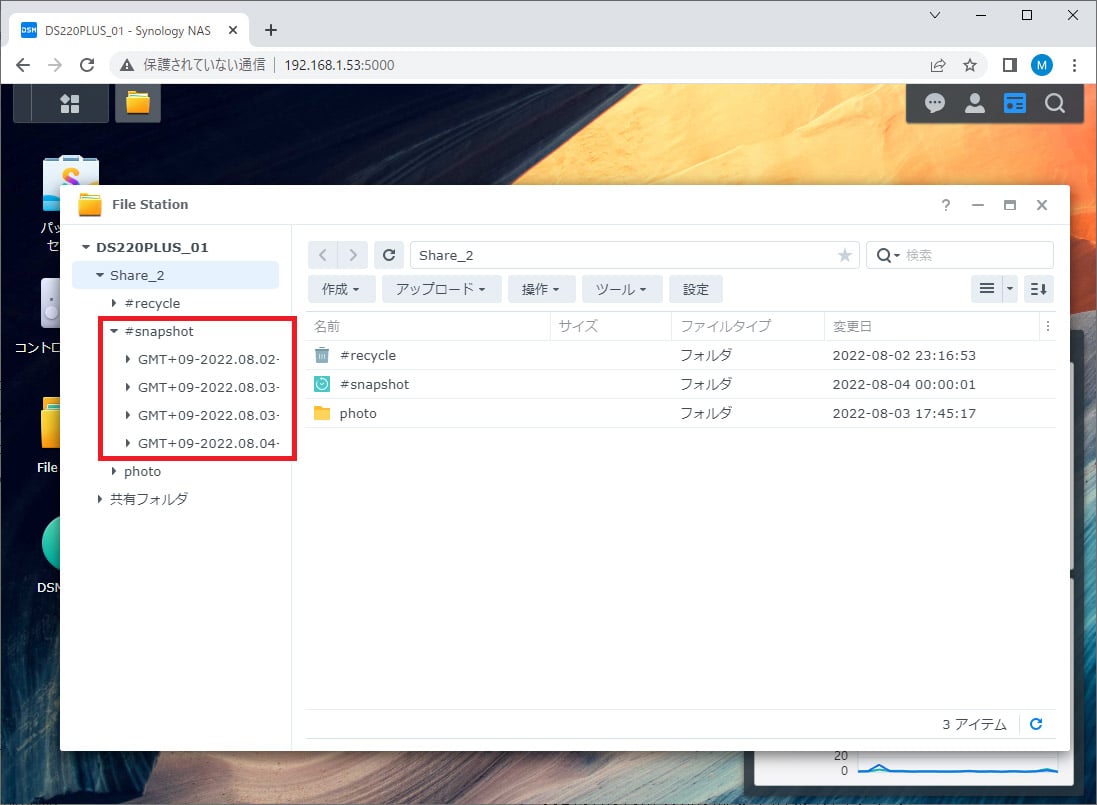Bookmark this page with browser star
1097x805 pixels.
coord(970,65)
